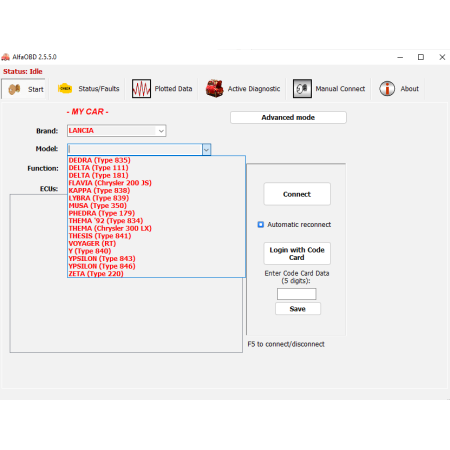Go to the Active Diagnostic tab
The width and height of the screenshot is (450, 450).
(x=243, y=89)
